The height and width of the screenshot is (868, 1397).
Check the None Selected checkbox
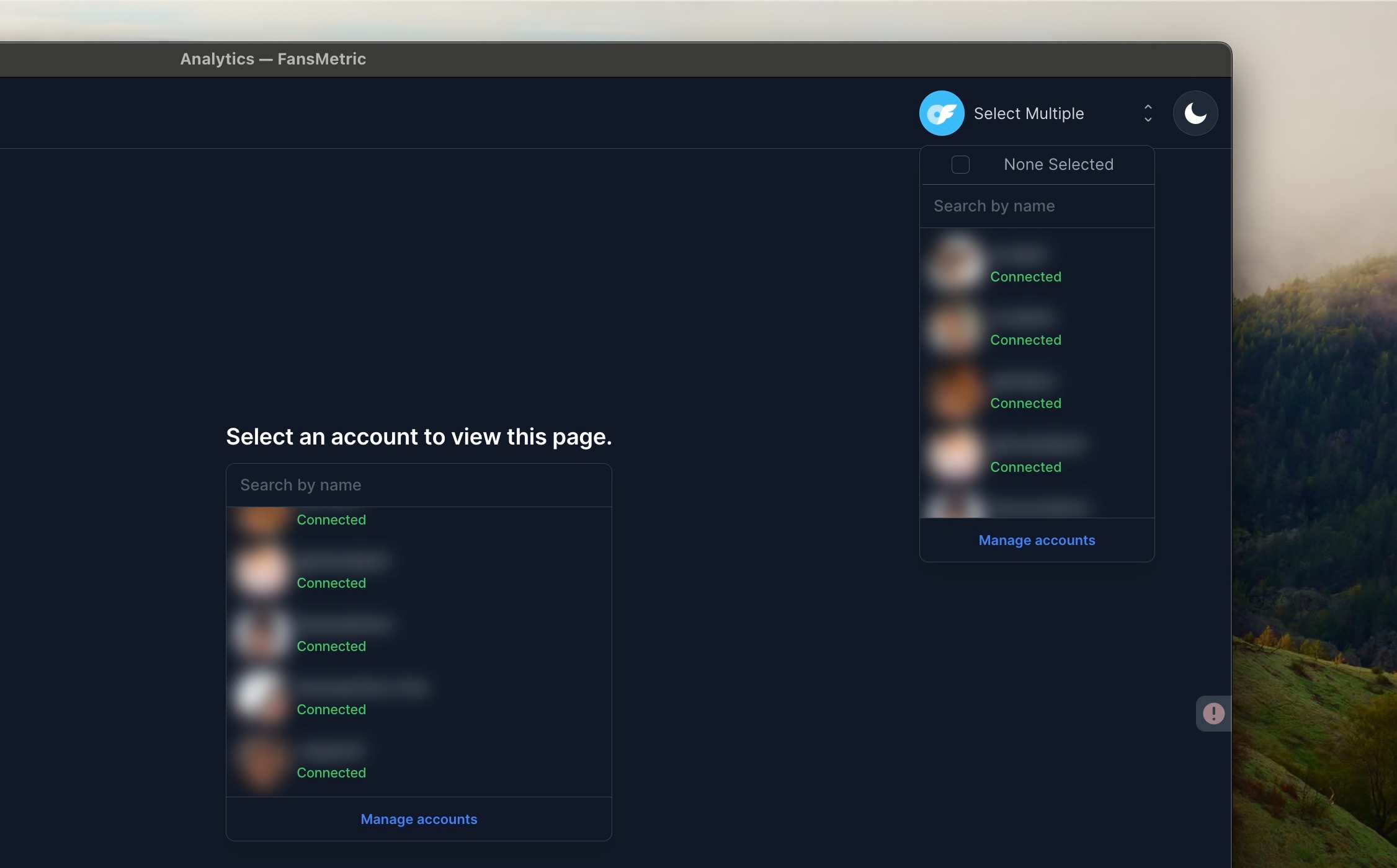coord(960,164)
